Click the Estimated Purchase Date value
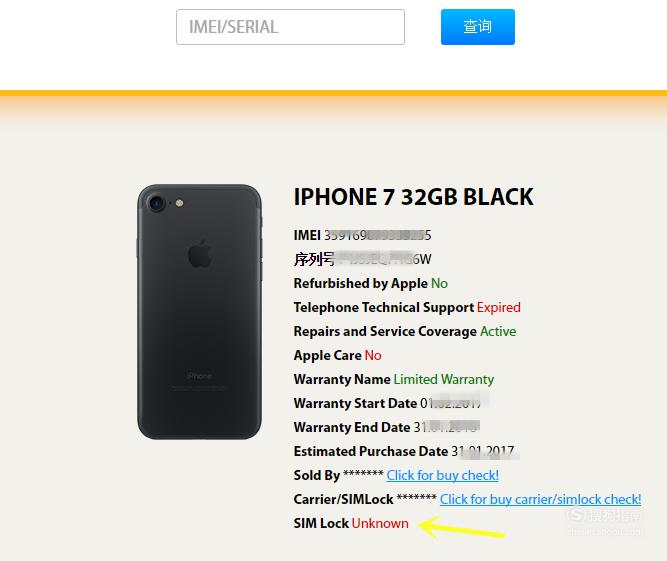 [483, 451]
